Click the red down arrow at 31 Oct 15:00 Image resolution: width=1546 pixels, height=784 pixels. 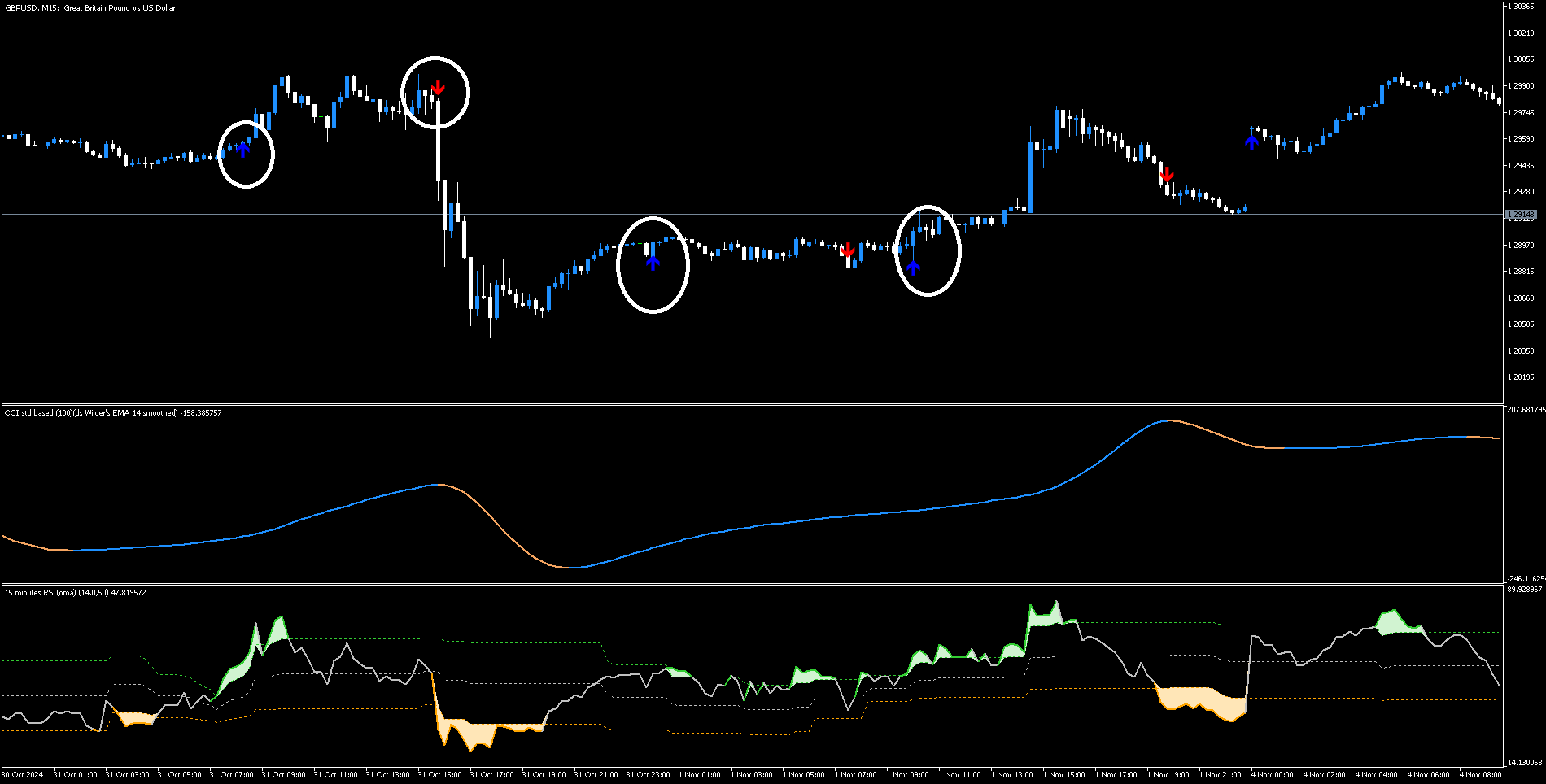coord(438,87)
